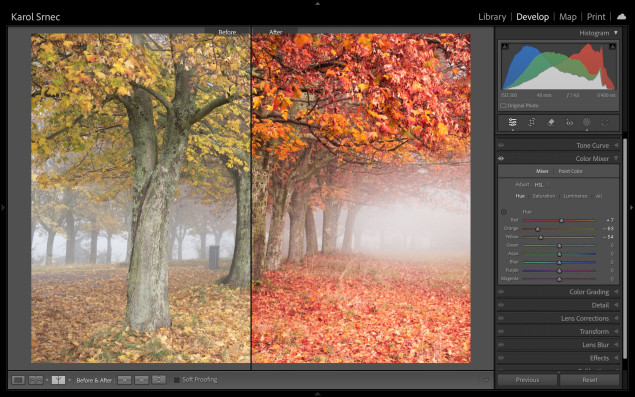Toggle Color Mixer panel visibility eye
The height and width of the screenshot is (397, 635).
501,158
